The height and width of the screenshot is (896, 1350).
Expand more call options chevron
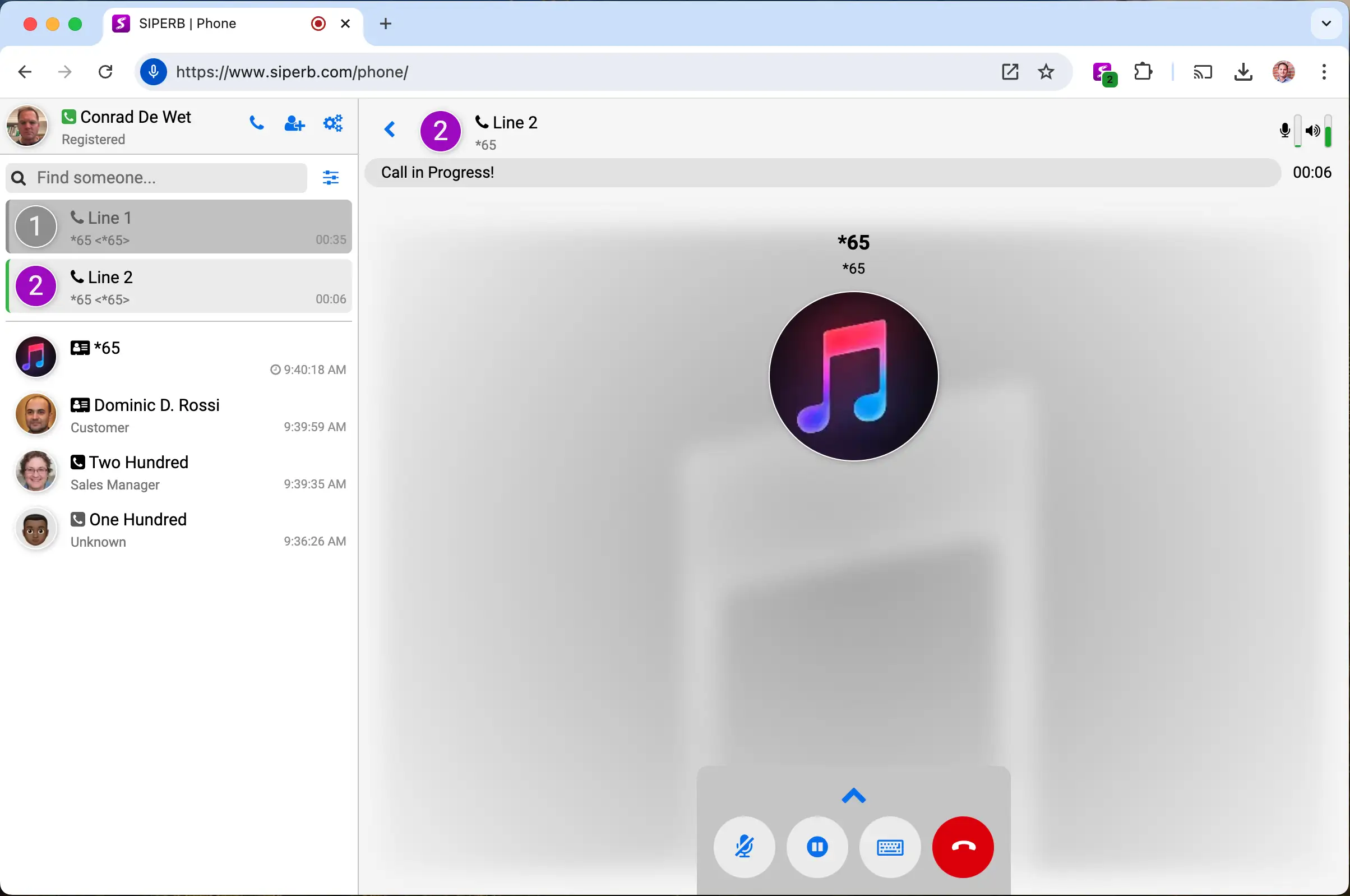pyautogui.click(x=853, y=796)
